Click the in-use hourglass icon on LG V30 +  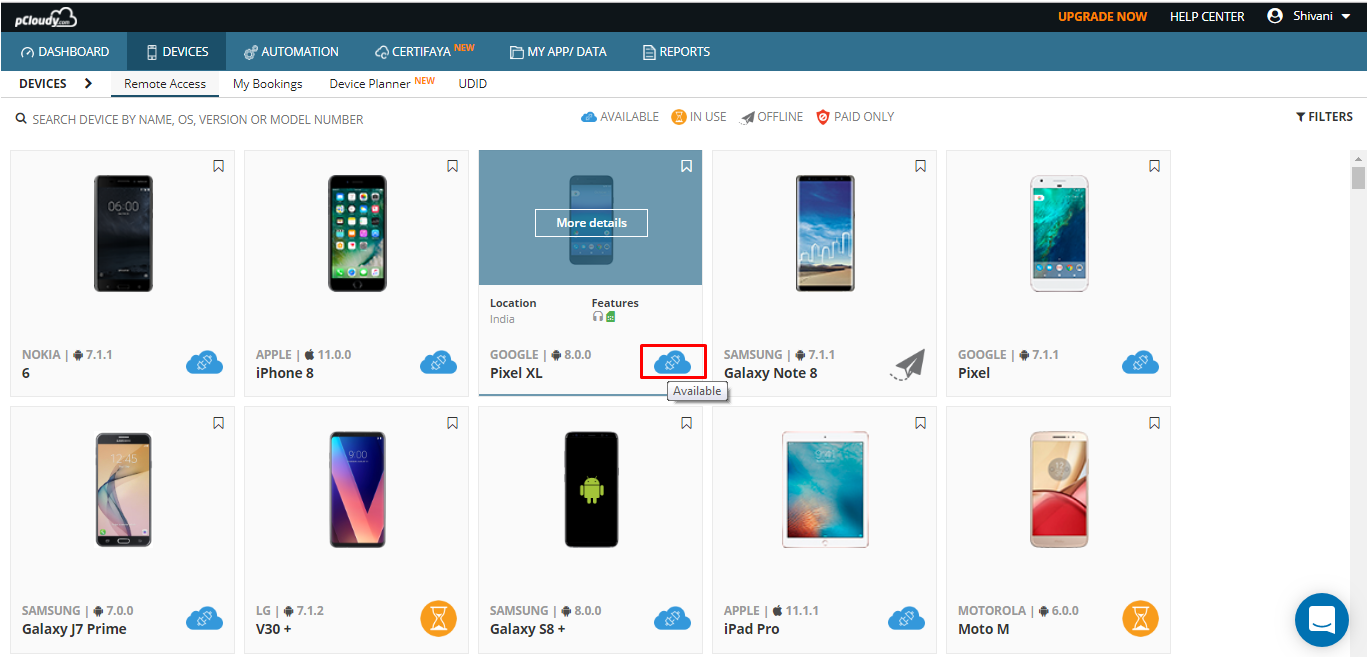(x=438, y=619)
